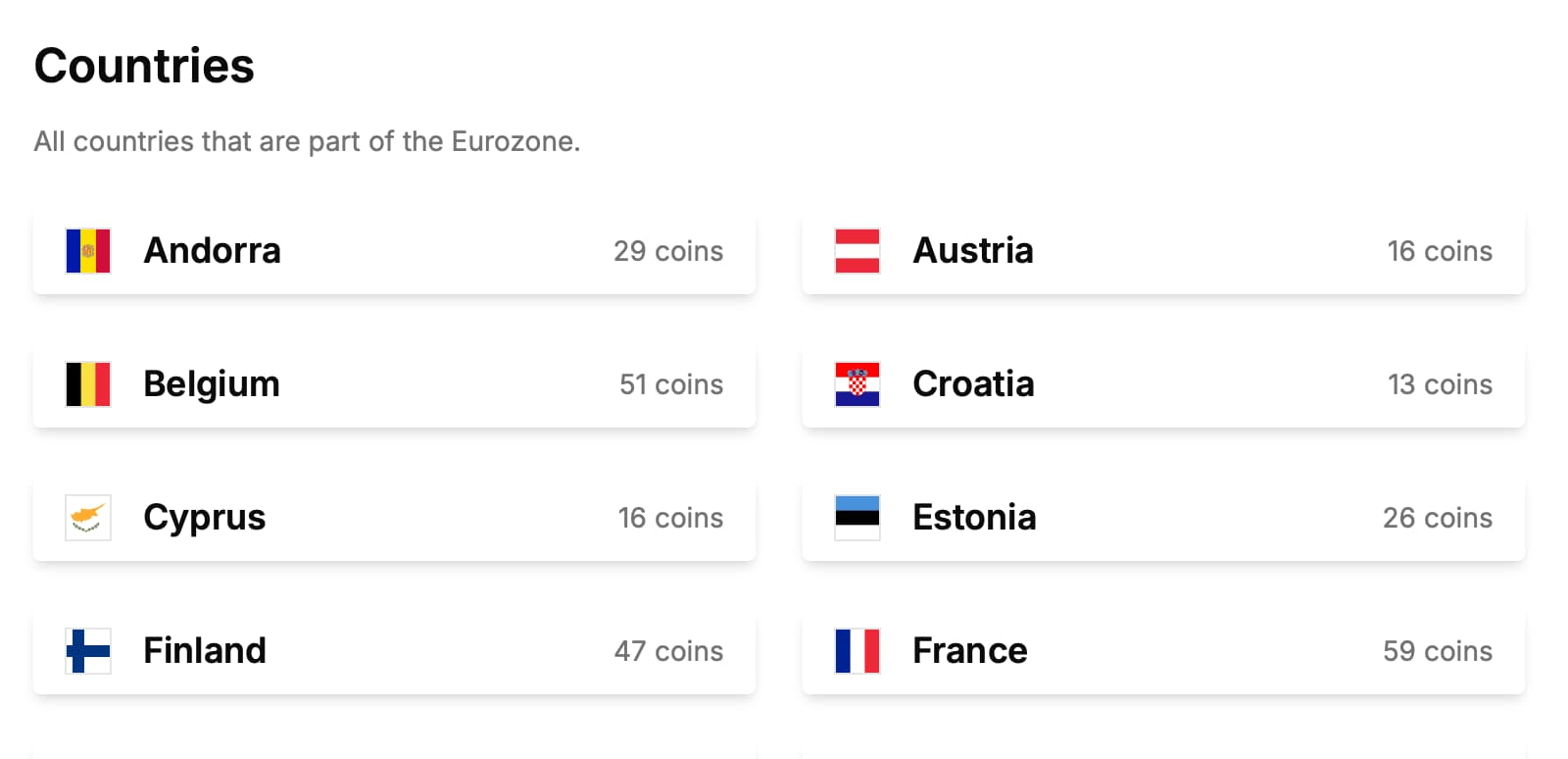Click the Countries heading
Screen dimensions: 1568x759
coord(143,66)
